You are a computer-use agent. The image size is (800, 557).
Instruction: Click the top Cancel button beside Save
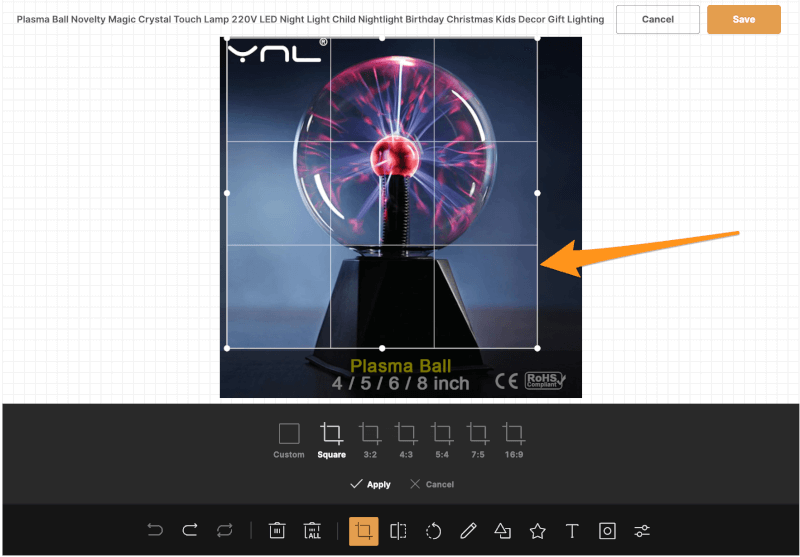coord(658,19)
